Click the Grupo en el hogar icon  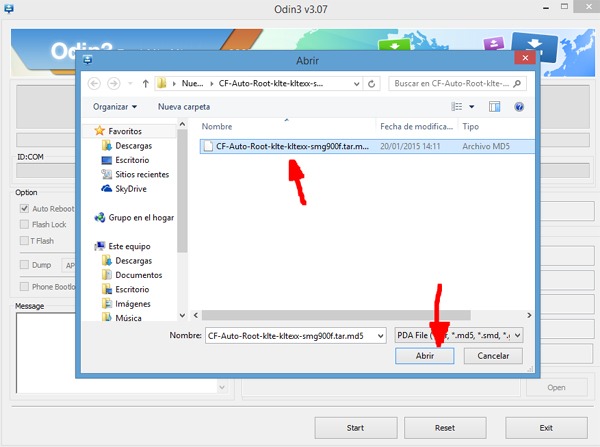pos(99,217)
